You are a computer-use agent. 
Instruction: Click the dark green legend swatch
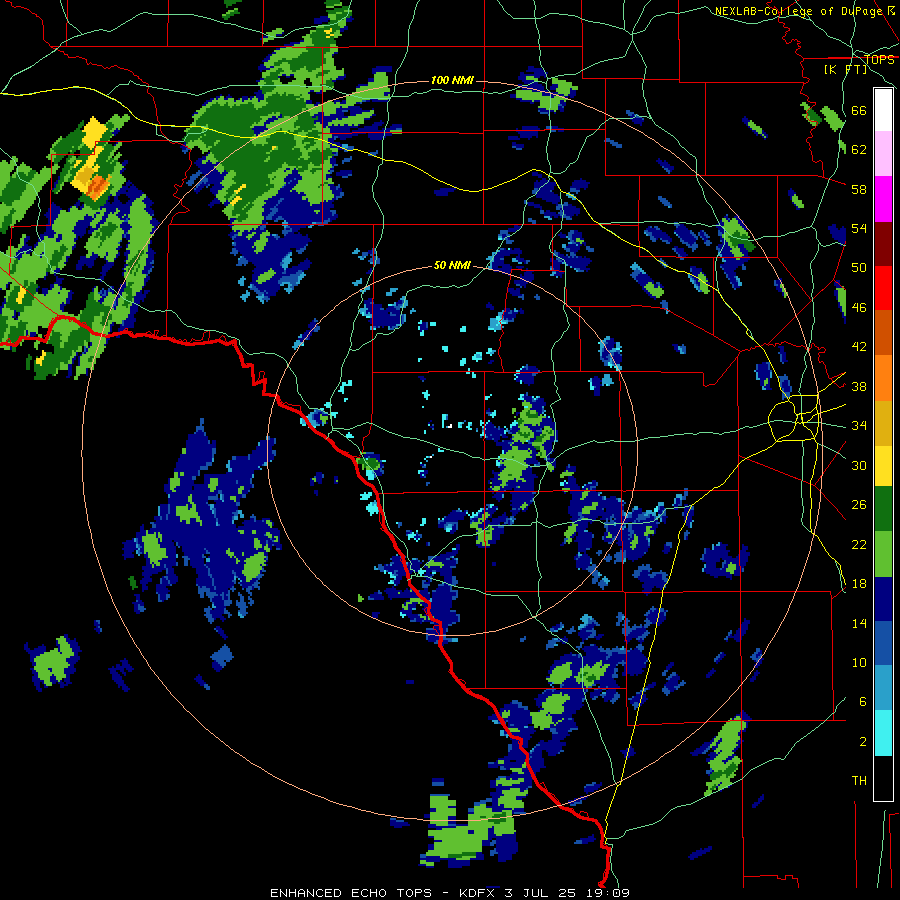point(883,509)
